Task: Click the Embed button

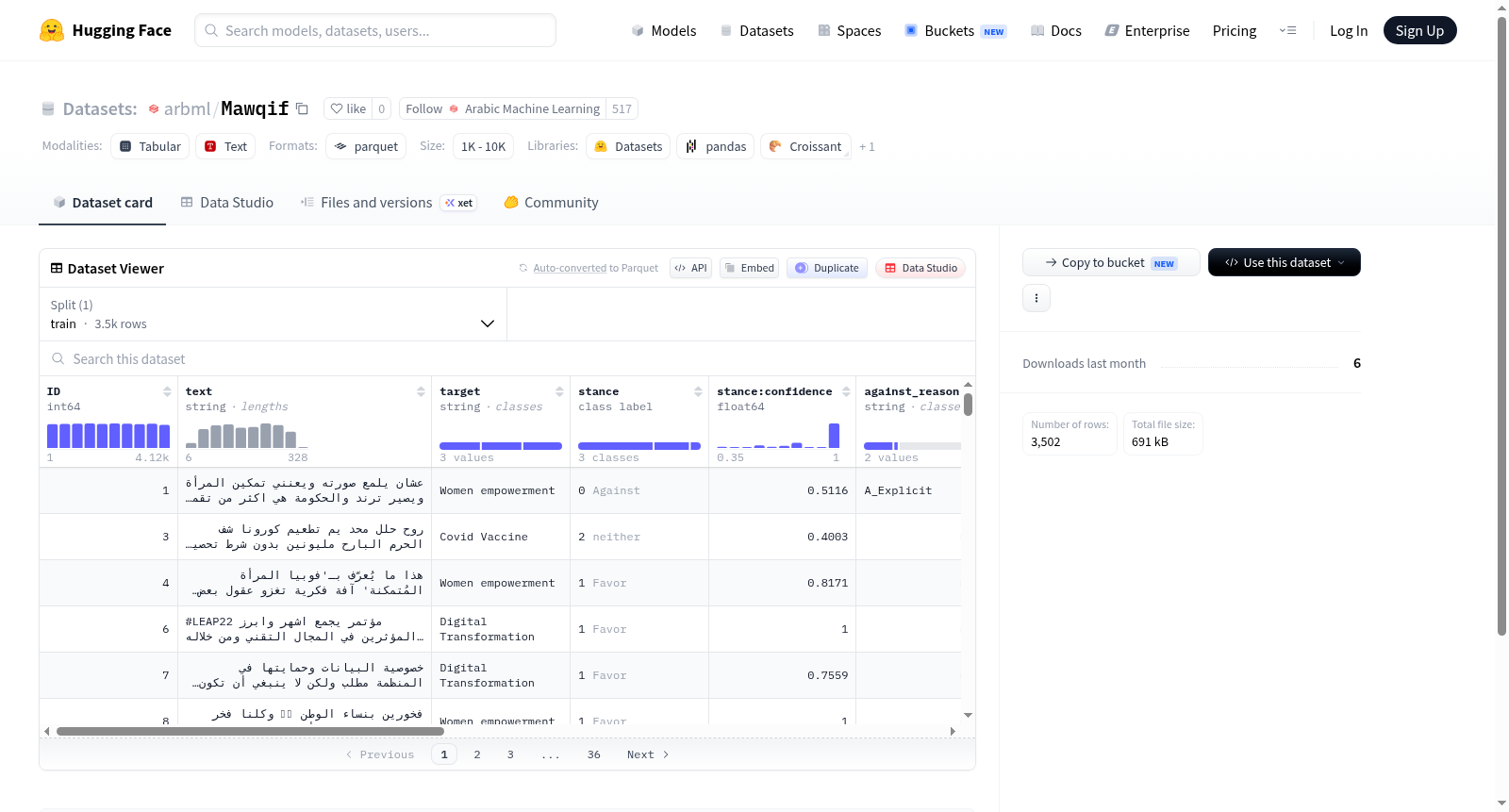Action: (749, 268)
